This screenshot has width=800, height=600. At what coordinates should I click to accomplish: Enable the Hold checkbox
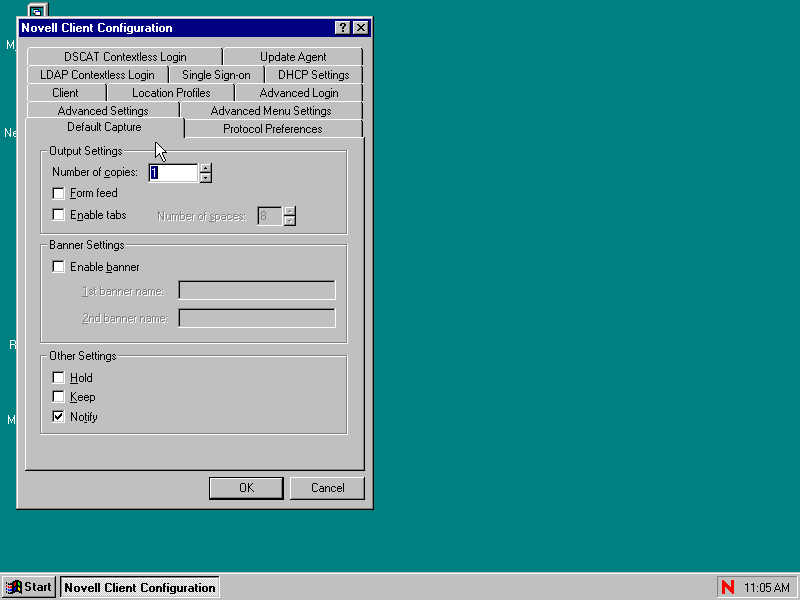(x=59, y=378)
